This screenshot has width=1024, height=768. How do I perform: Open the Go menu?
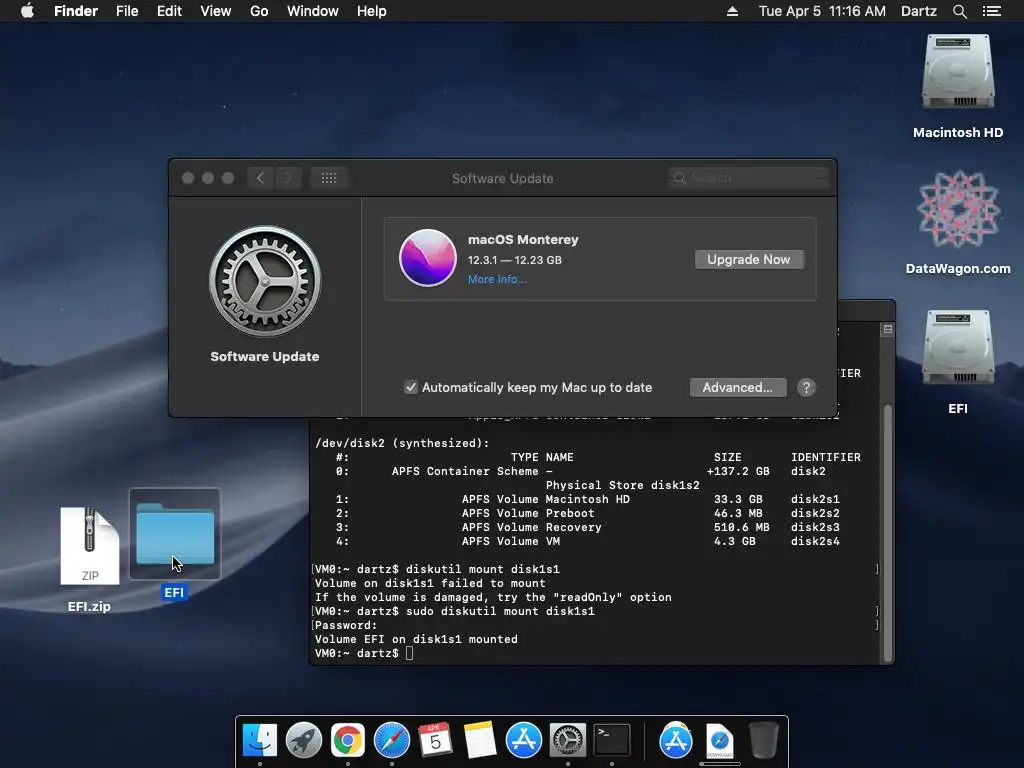click(259, 11)
